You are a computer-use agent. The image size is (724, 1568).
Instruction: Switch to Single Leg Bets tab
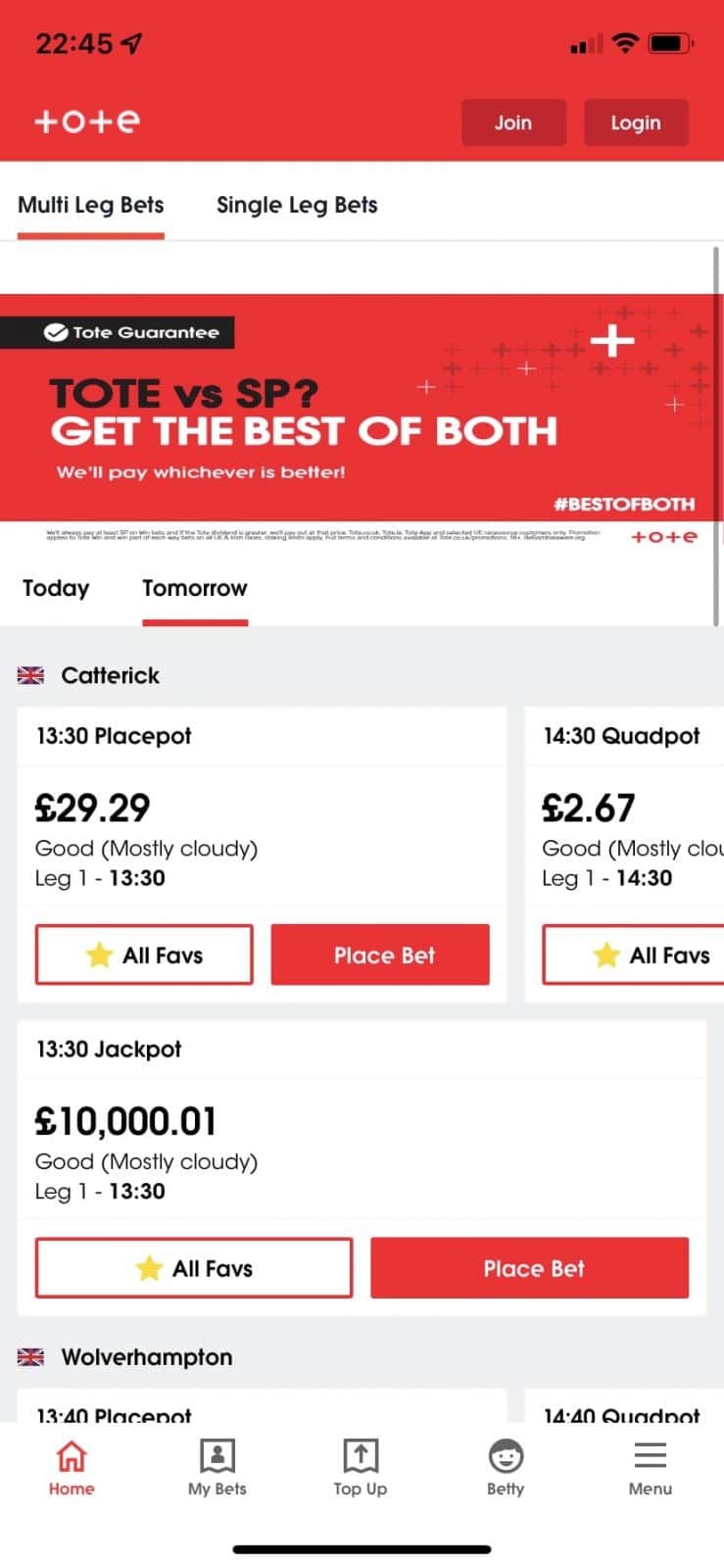(x=297, y=205)
